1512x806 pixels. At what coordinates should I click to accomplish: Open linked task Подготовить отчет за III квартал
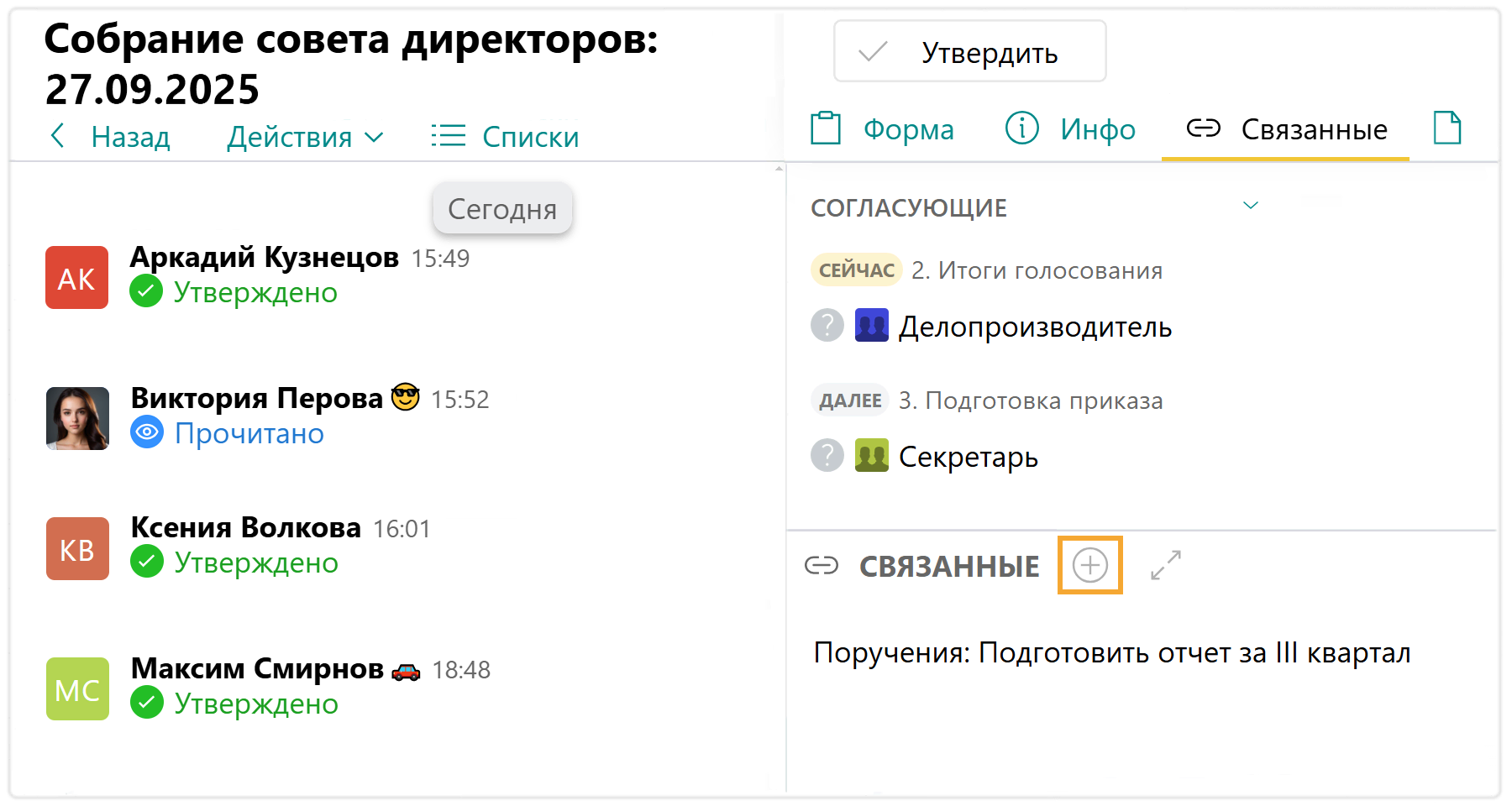pyautogui.click(x=1111, y=652)
